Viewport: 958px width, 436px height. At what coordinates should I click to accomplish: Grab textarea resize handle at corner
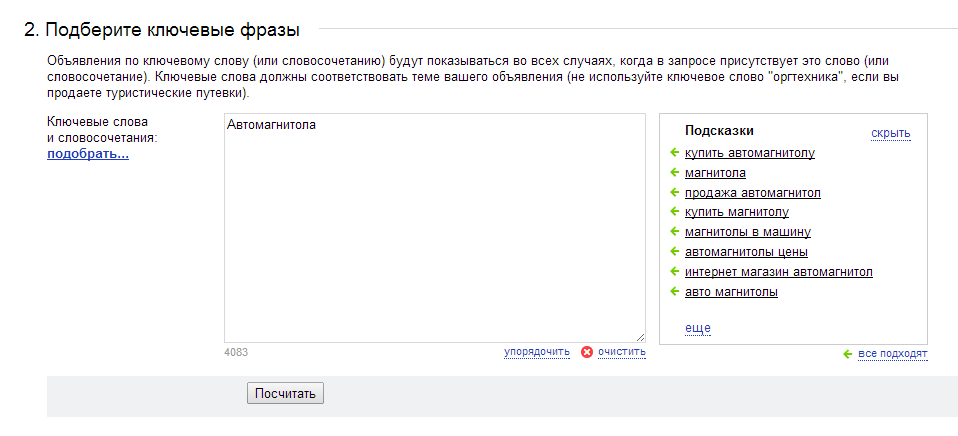[640, 337]
